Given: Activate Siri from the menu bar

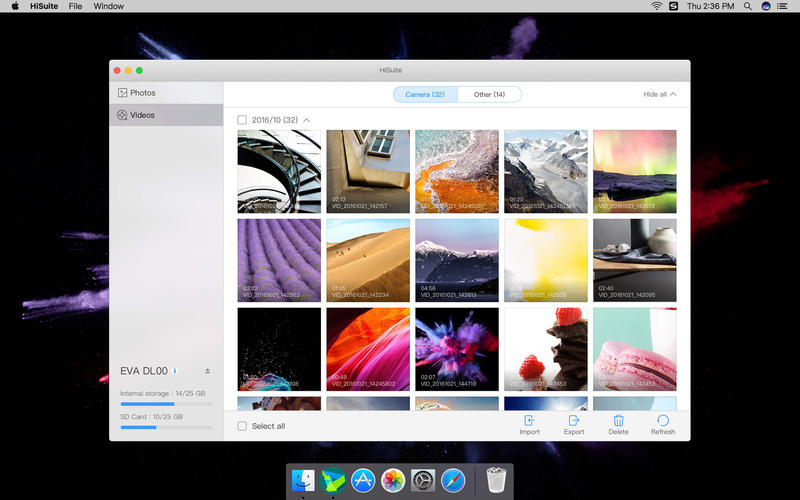Looking at the screenshot, I should [766, 6].
